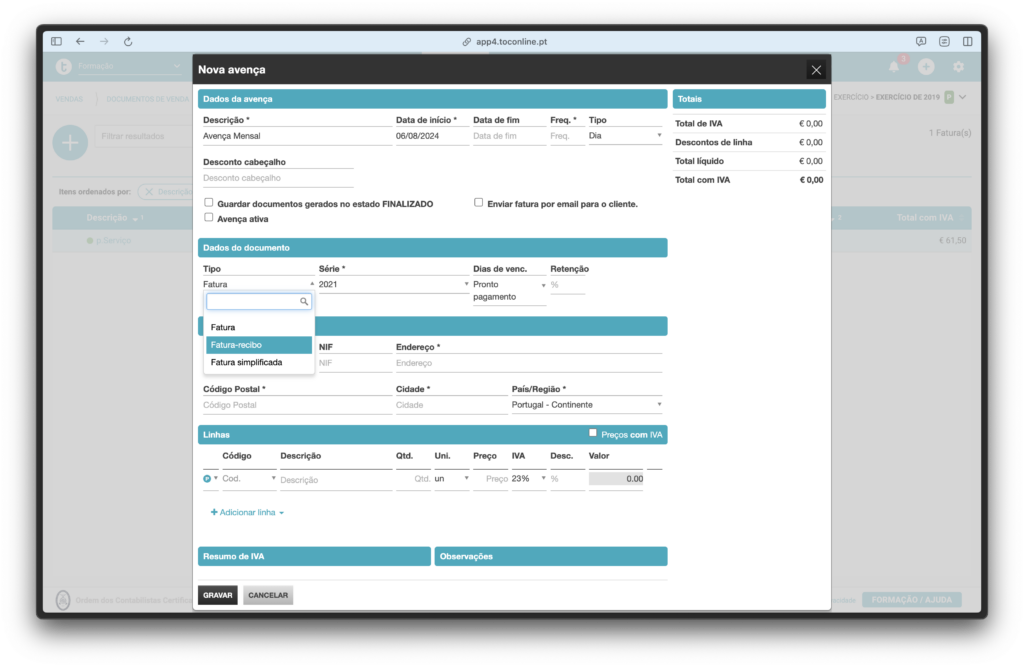Viewport: 1024px width, 667px height.
Task: Click the search magnifier in Tipo dropdown
Action: click(x=304, y=301)
